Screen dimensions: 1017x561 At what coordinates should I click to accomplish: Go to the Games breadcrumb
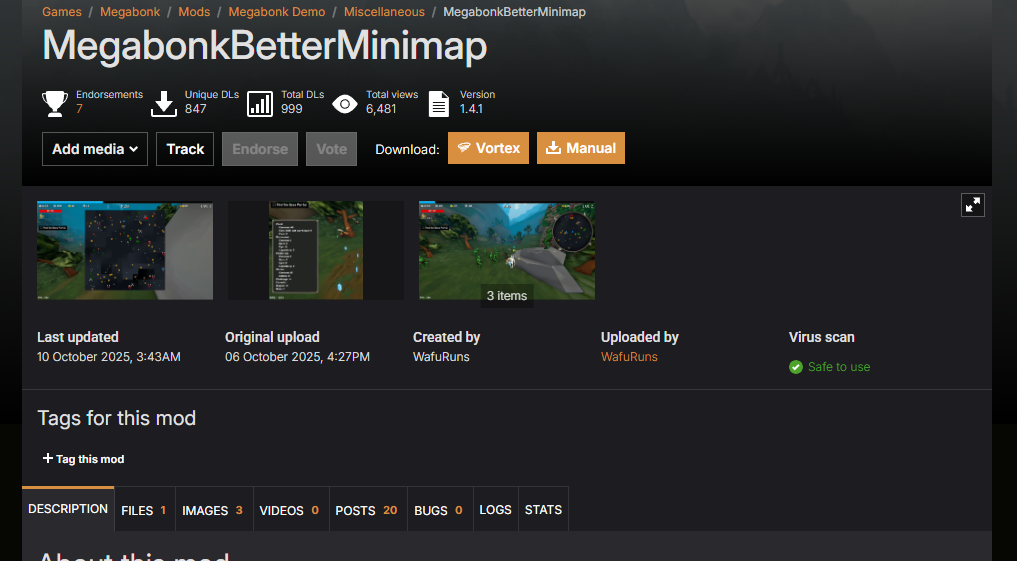click(x=62, y=12)
